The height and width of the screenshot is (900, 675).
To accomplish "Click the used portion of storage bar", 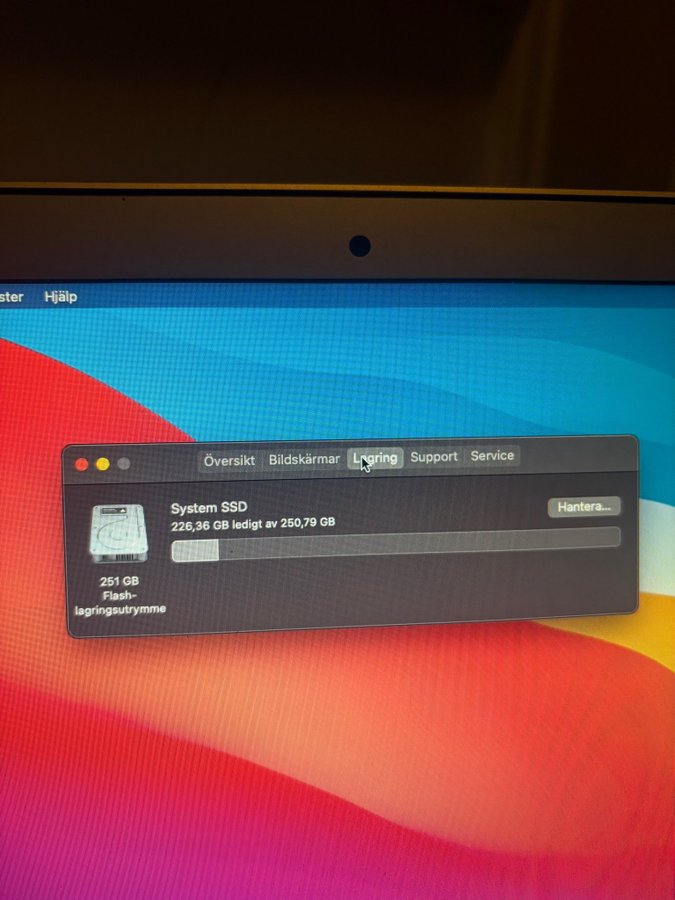I will pos(195,550).
